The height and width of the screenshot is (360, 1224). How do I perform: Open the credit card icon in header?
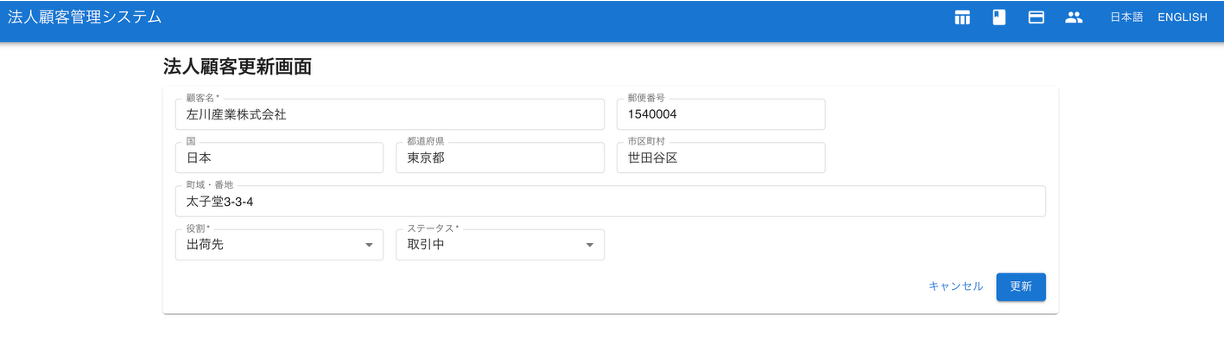pyautogui.click(x=1037, y=17)
